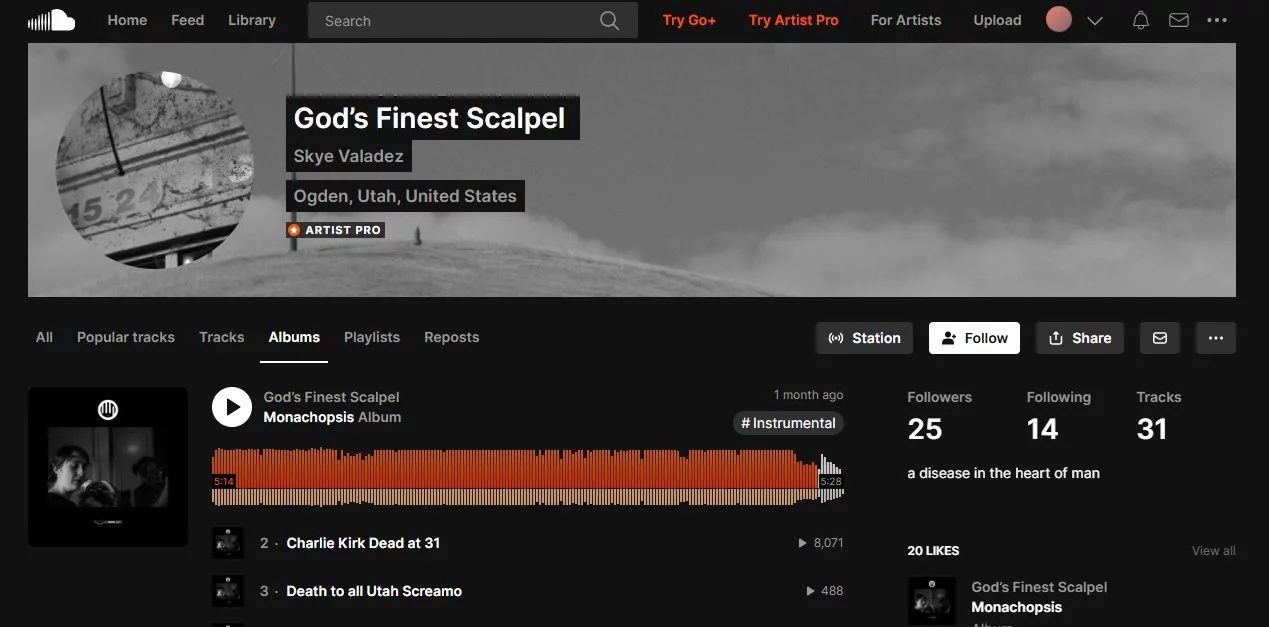Viewport: 1269px width, 627px height.
Task: Switch to the Popular tracks tab
Action: click(126, 337)
